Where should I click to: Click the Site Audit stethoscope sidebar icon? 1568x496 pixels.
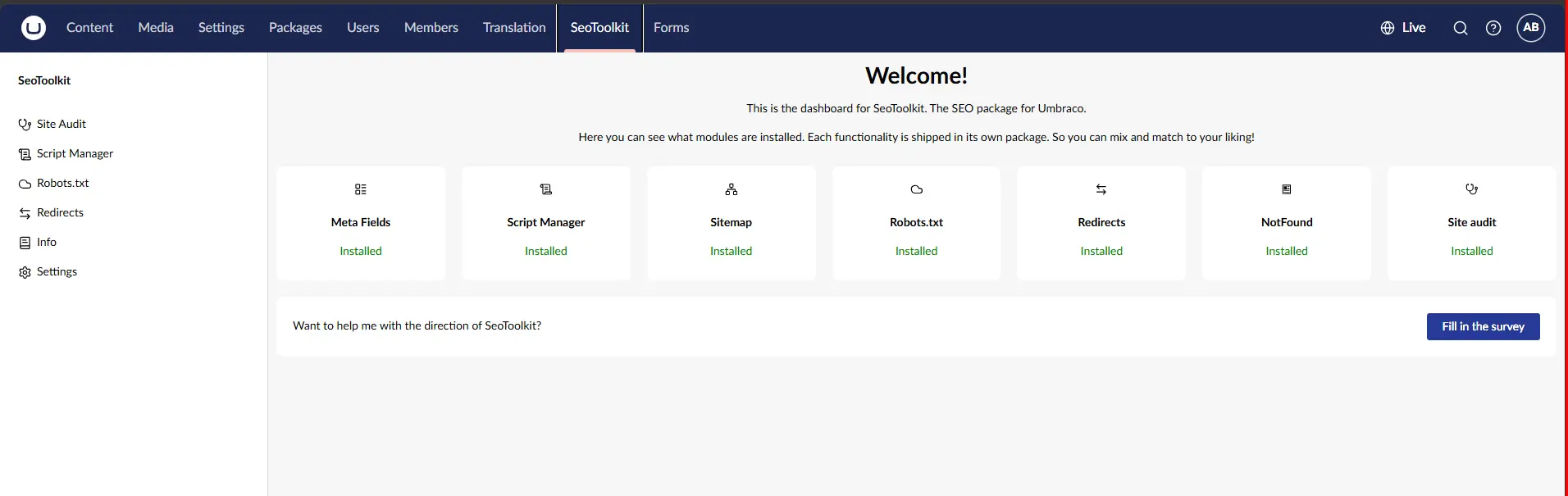(x=25, y=125)
